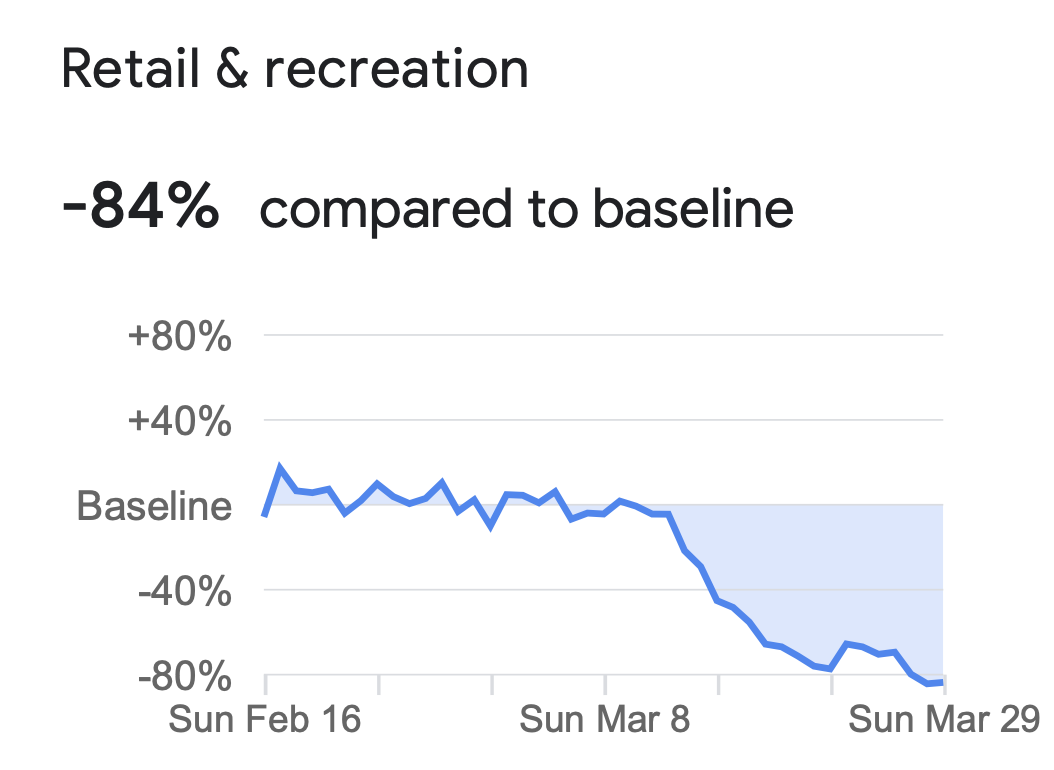Image resolution: width=1054 pixels, height=770 pixels.
Task: Click the end point of the blue line
Action: point(942,683)
